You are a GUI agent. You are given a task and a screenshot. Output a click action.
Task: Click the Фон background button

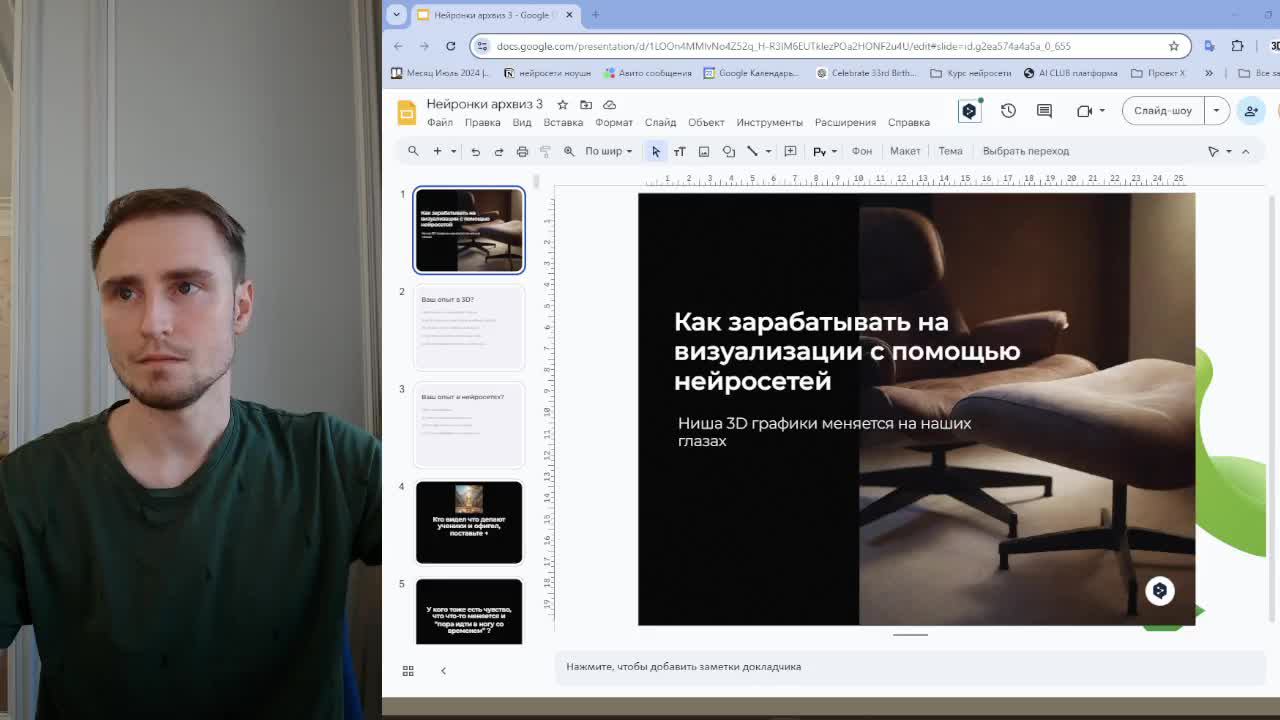862,151
